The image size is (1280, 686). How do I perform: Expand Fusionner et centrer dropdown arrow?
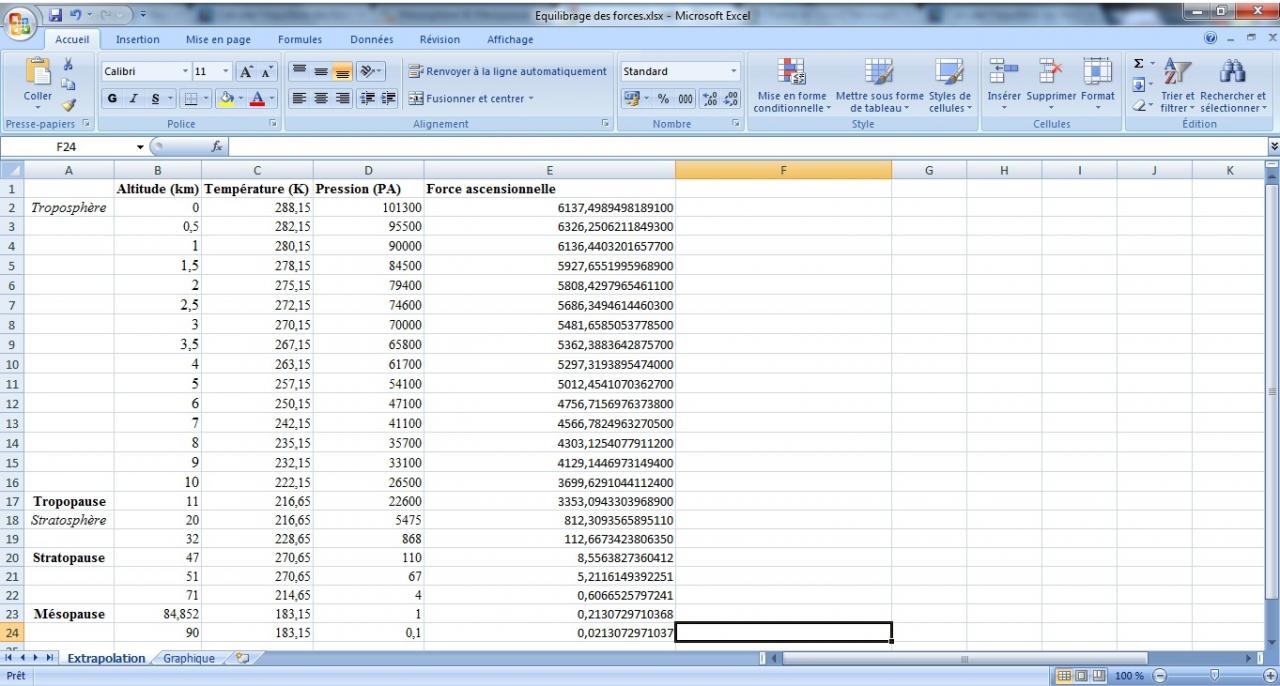531,99
